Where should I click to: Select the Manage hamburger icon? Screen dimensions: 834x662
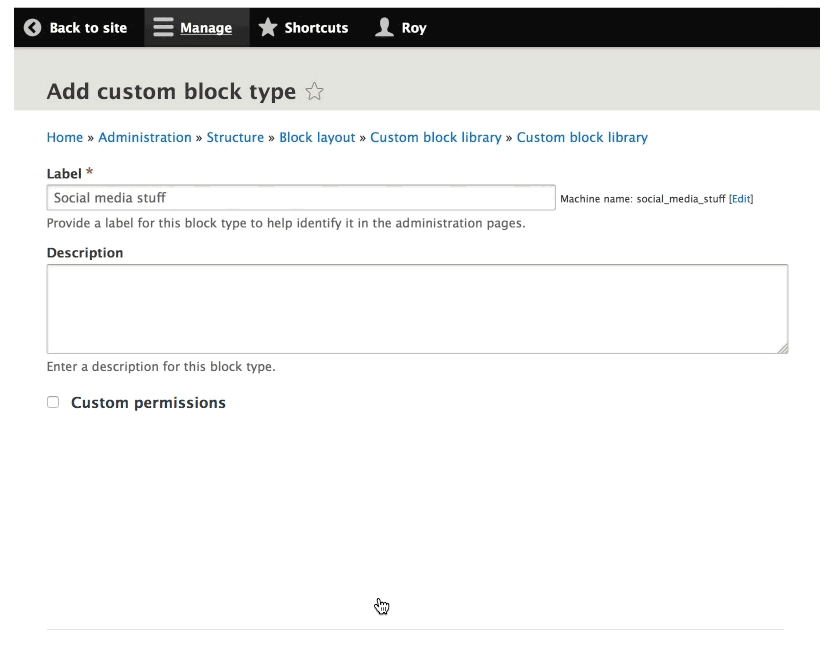point(162,27)
